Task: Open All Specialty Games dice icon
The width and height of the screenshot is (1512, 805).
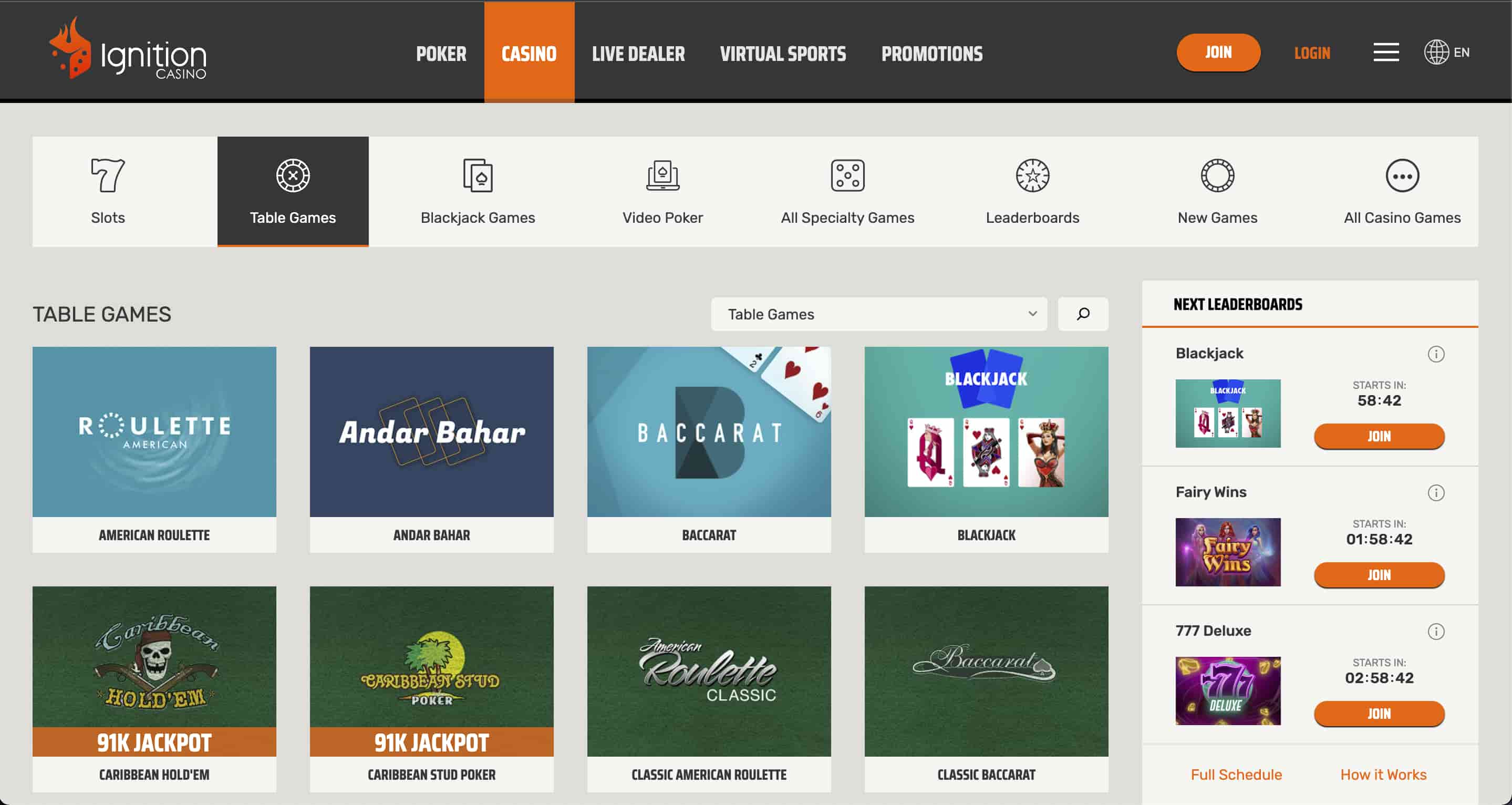Action: click(x=847, y=175)
